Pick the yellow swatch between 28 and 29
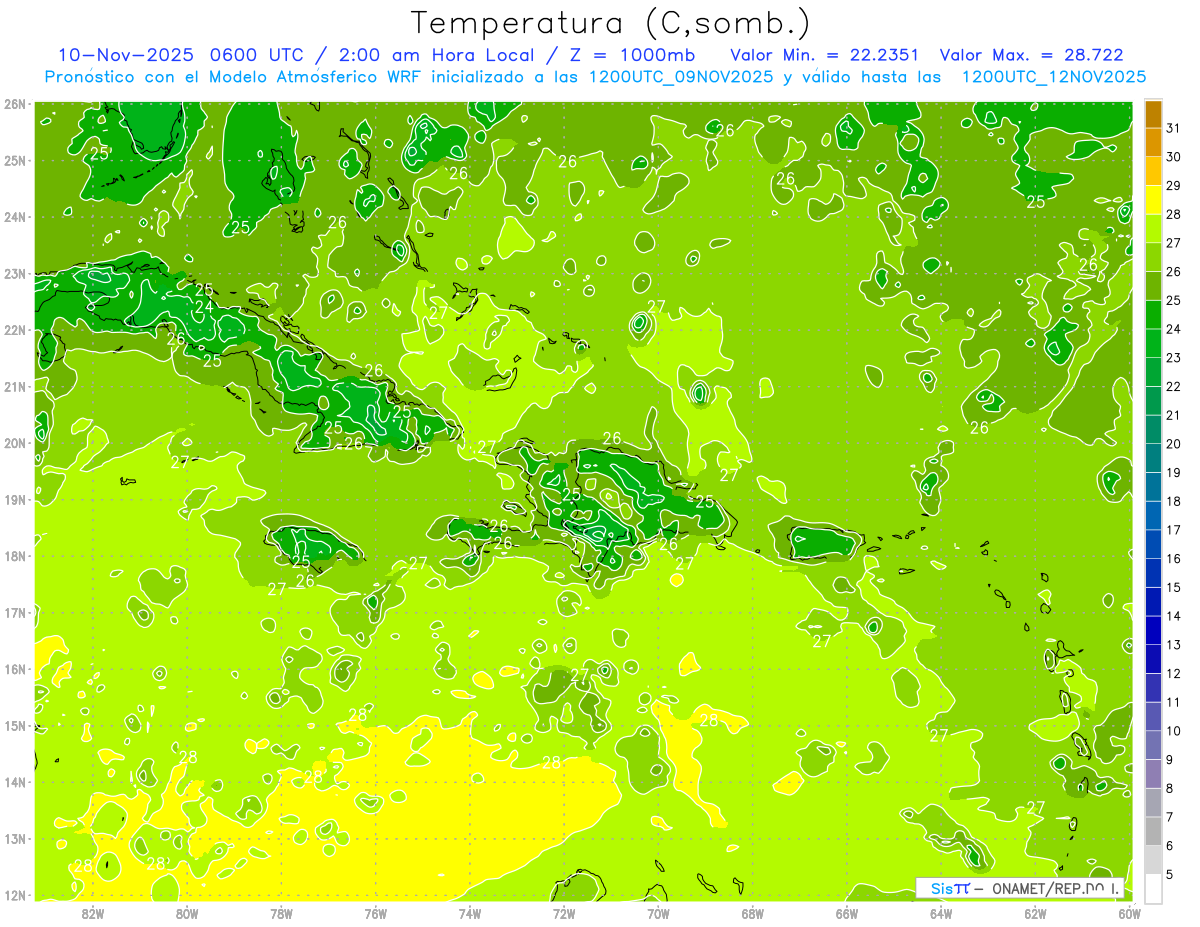Screen dimensions: 1200x927 (x=1153, y=201)
